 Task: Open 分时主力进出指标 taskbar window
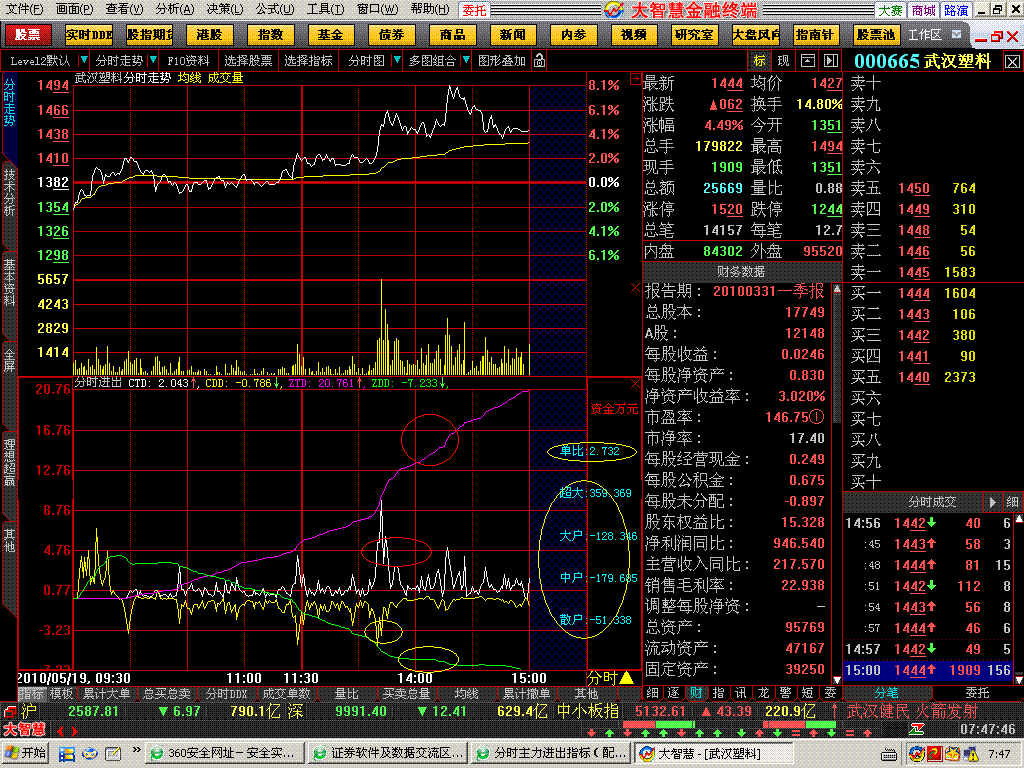coord(552,753)
